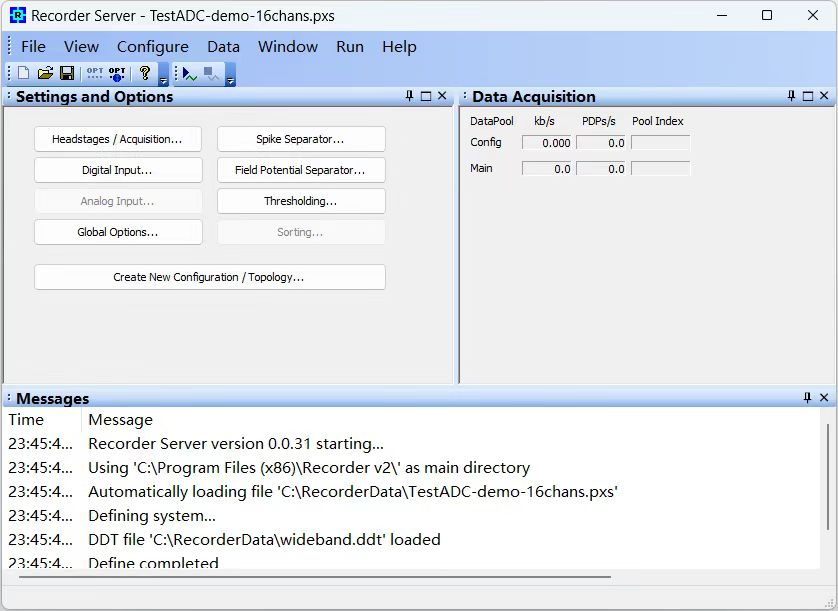Image resolution: width=838 pixels, height=611 pixels.
Task: Start data acquisition with the play icon
Action: point(189,74)
